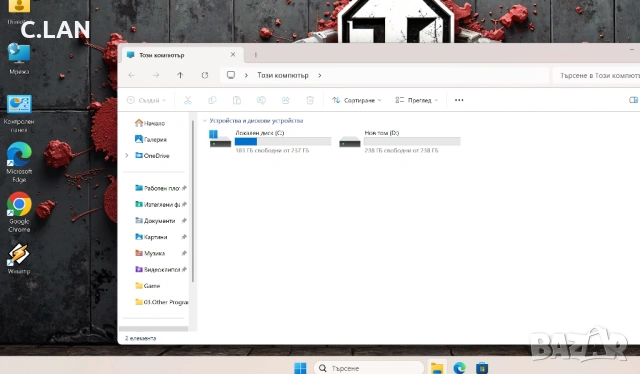This screenshot has height=374, width=640.
Task: Select the Нов том (D:) drive
Action: click(x=400, y=141)
